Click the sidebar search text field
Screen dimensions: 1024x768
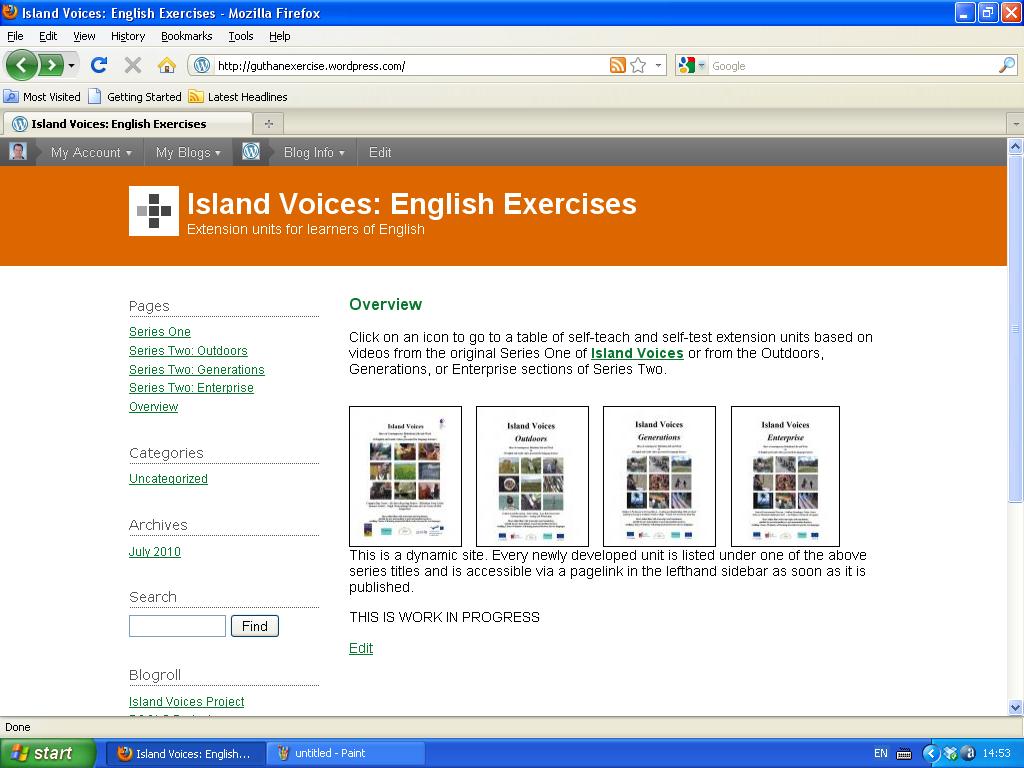(177, 626)
